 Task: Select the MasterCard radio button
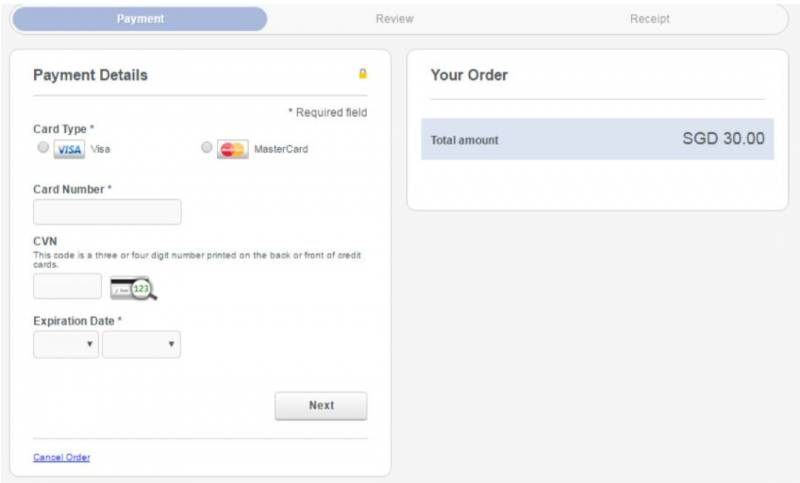click(207, 148)
